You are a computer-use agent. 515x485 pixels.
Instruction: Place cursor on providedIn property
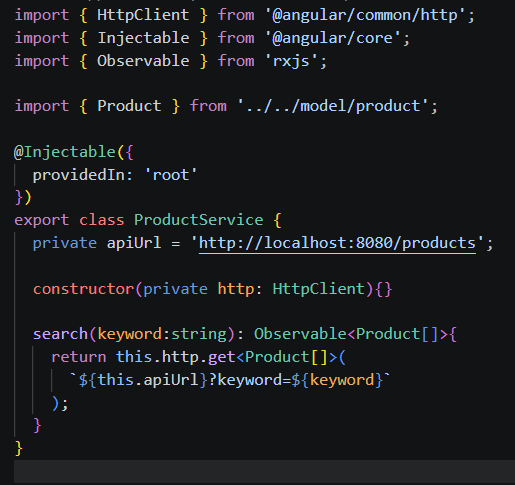click(78, 175)
